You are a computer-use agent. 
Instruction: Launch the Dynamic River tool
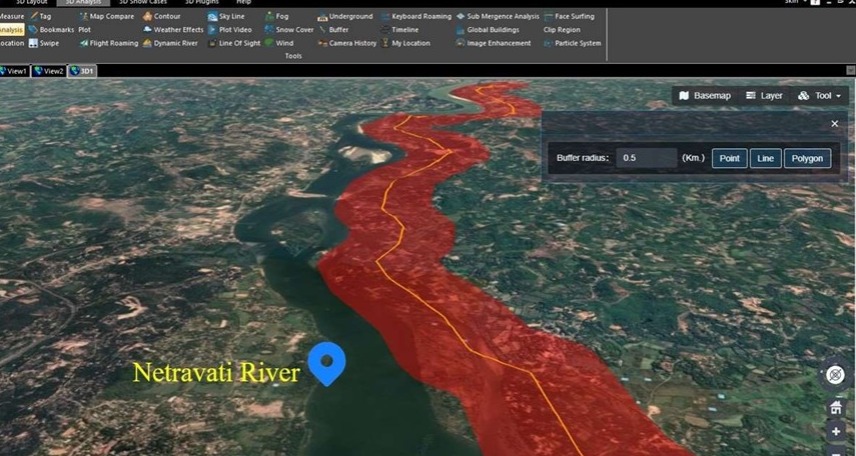[174, 43]
